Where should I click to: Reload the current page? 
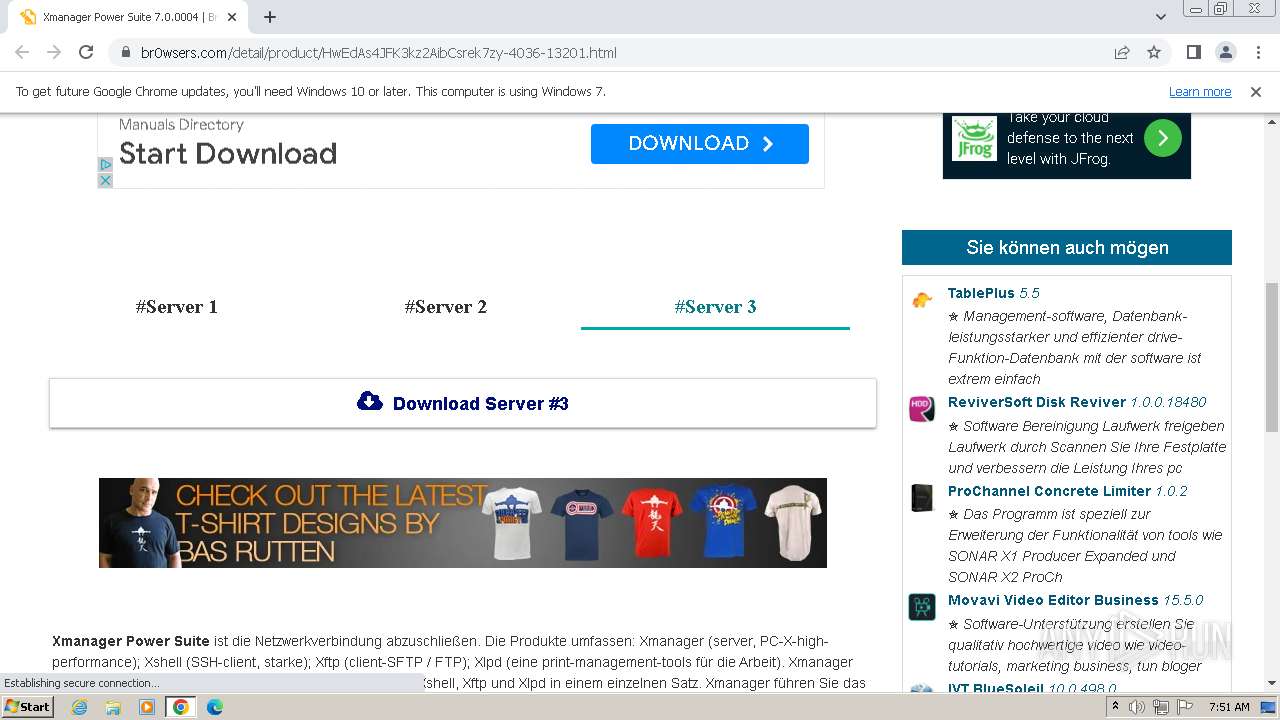tap(86, 52)
